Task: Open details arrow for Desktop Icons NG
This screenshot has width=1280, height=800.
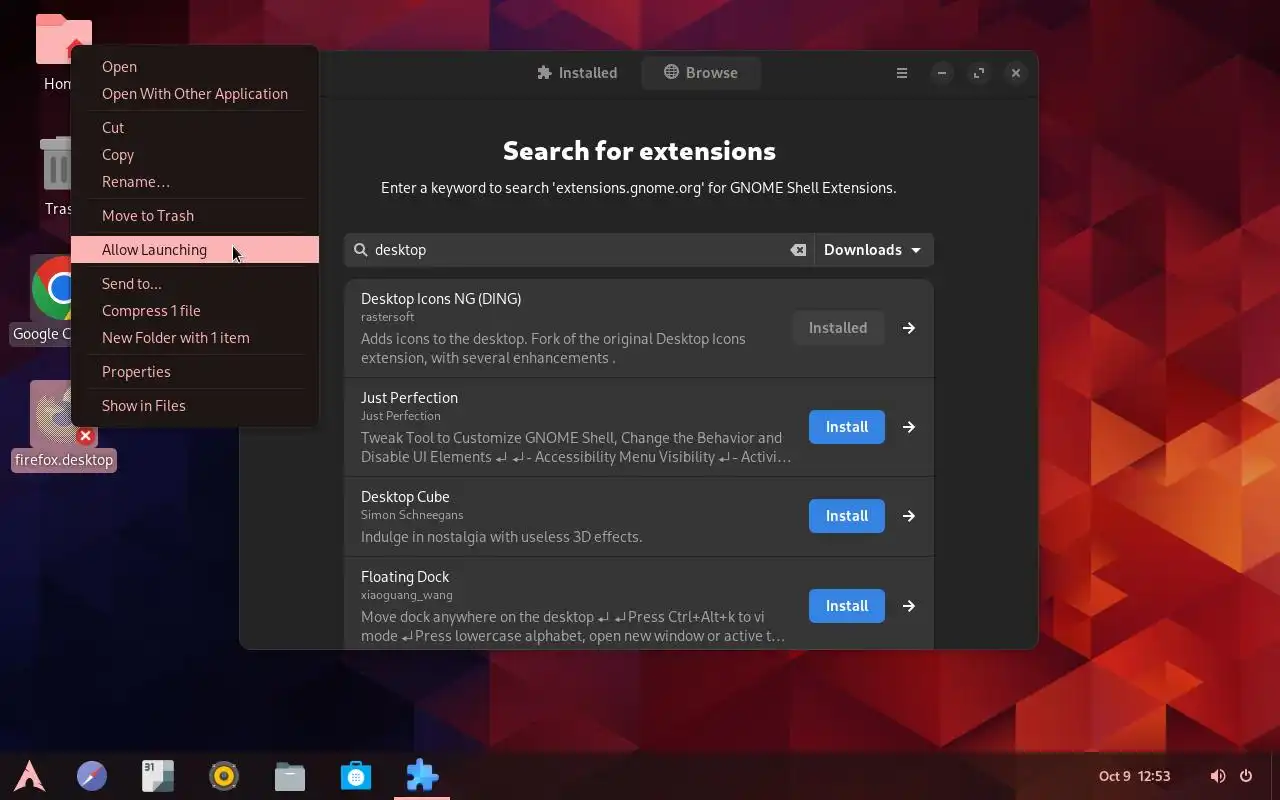Action: pyautogui.click(x=908, y=328)
